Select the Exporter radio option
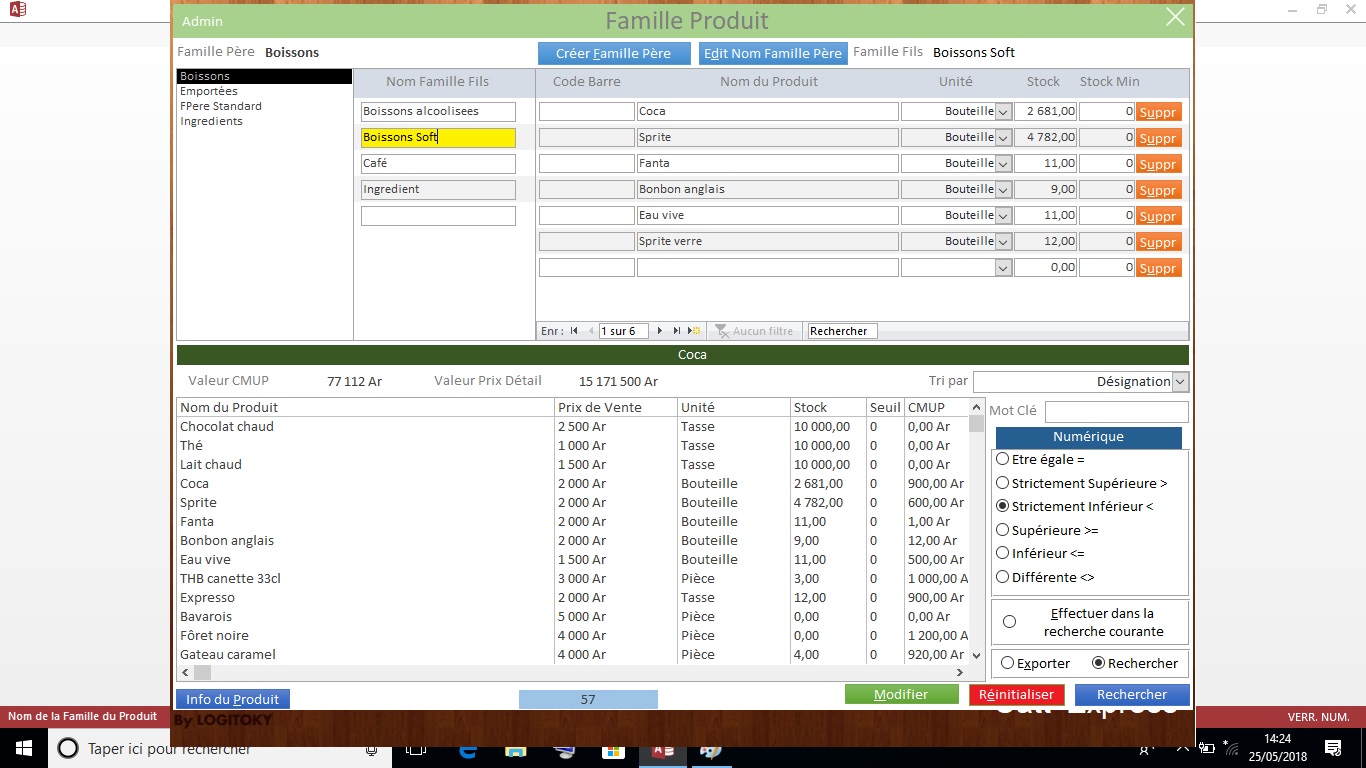1366x768 pixels. pyautogui.click(x=1007, y=663)
